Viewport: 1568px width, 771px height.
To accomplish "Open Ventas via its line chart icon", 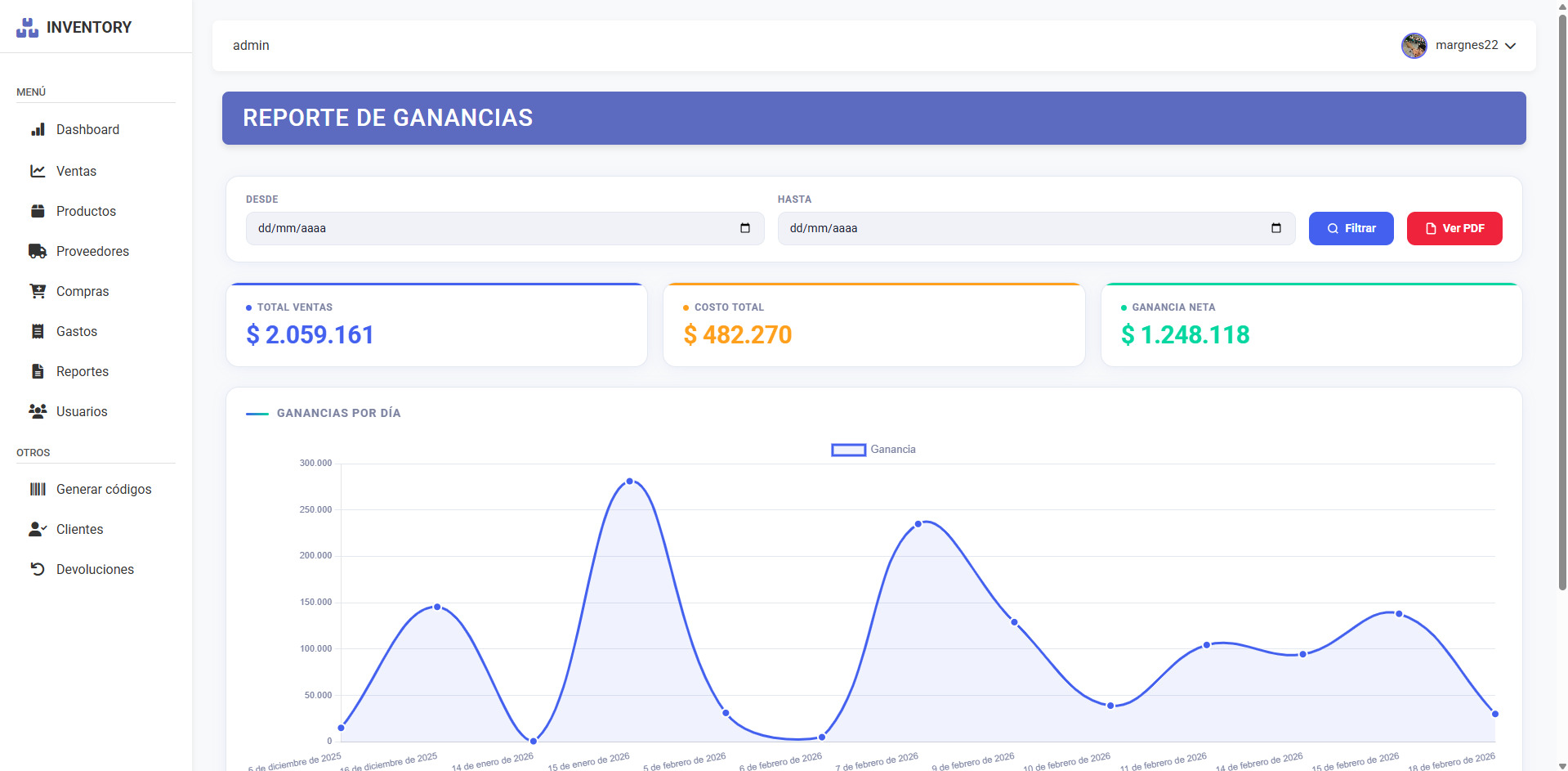I will pos(38,171).
